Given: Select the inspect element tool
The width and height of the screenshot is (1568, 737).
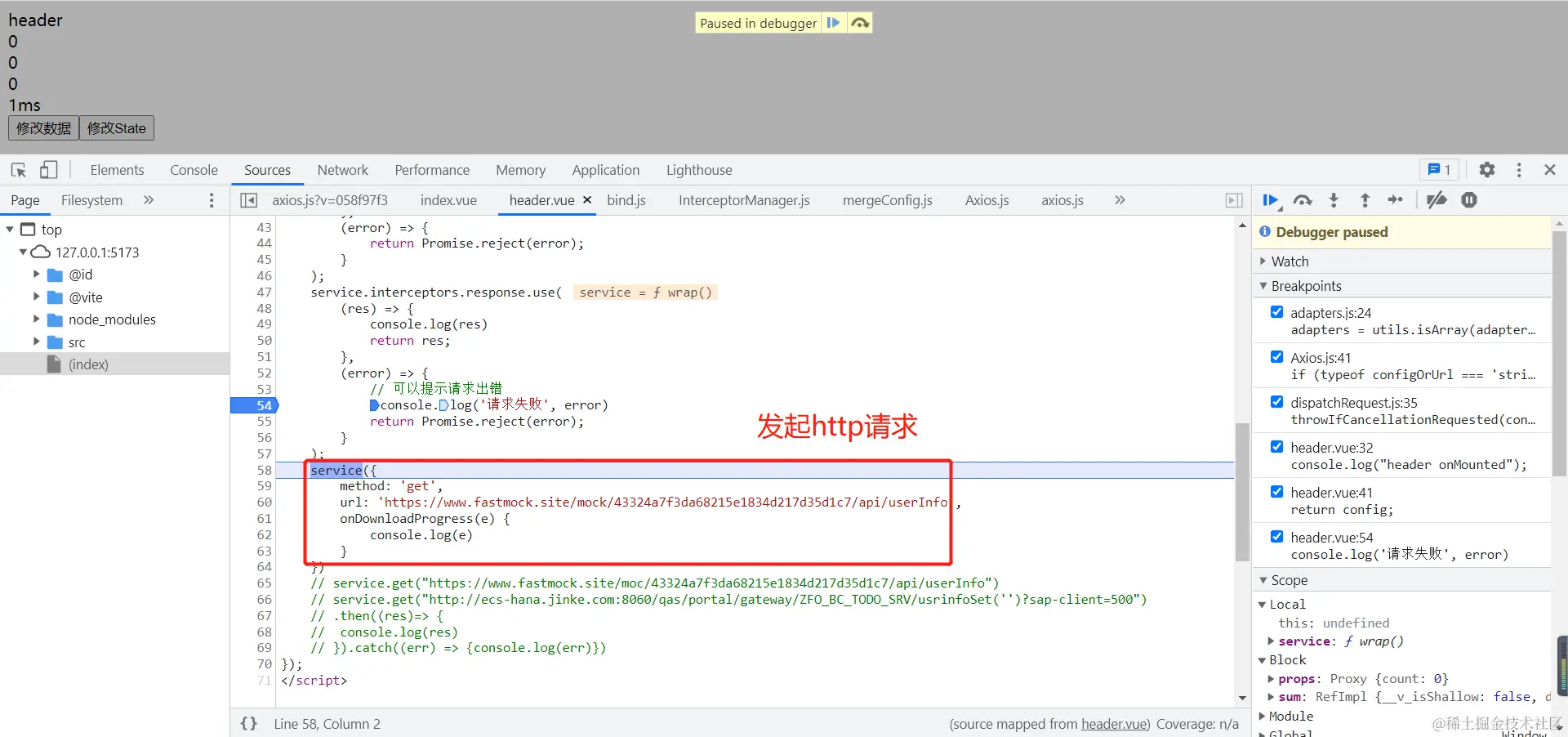Looking at the screenshot, I should [x=19, y=170].
